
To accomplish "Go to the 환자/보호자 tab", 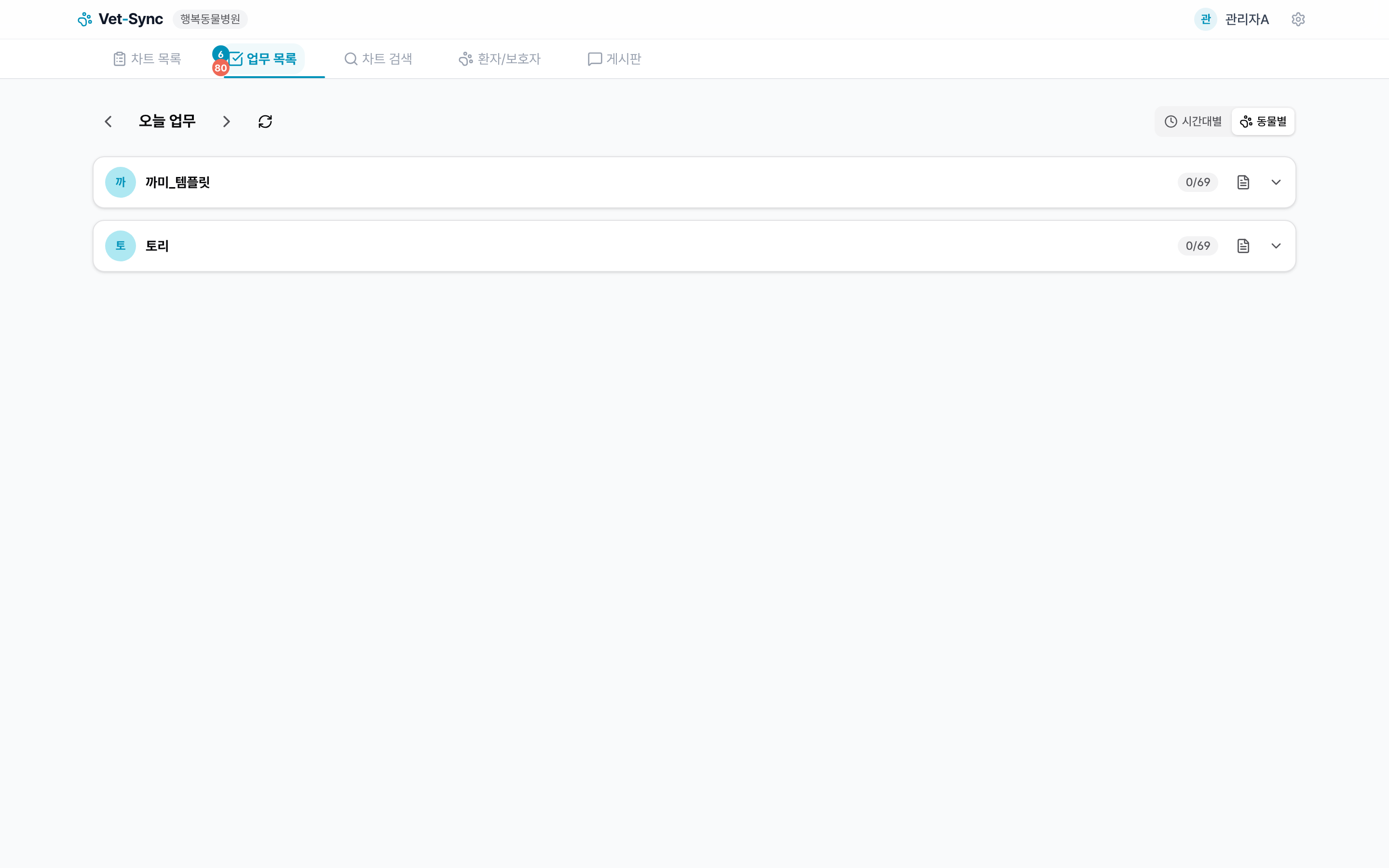I will (499, 59).
